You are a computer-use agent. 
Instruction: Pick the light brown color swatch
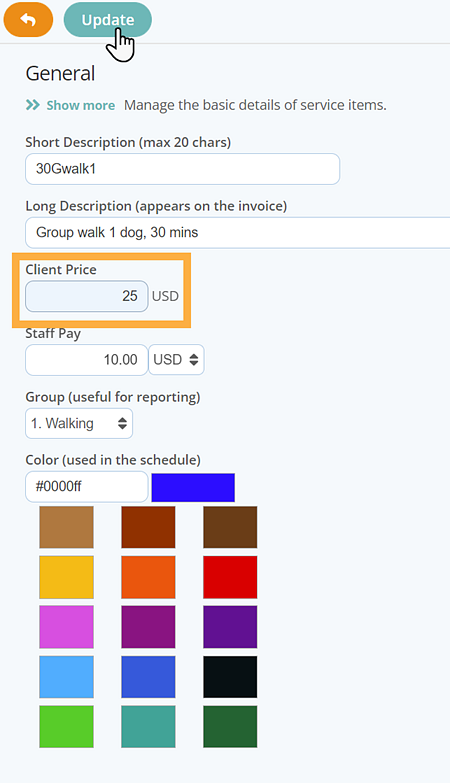click(66, 527)
